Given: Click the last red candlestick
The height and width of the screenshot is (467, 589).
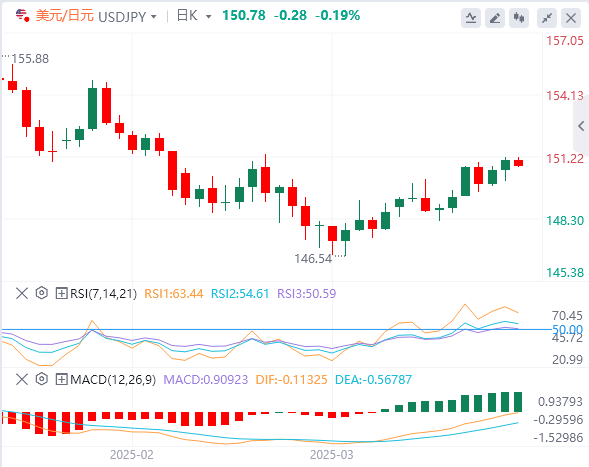Looking at the screenshot, I should click(x=519, y=163).
